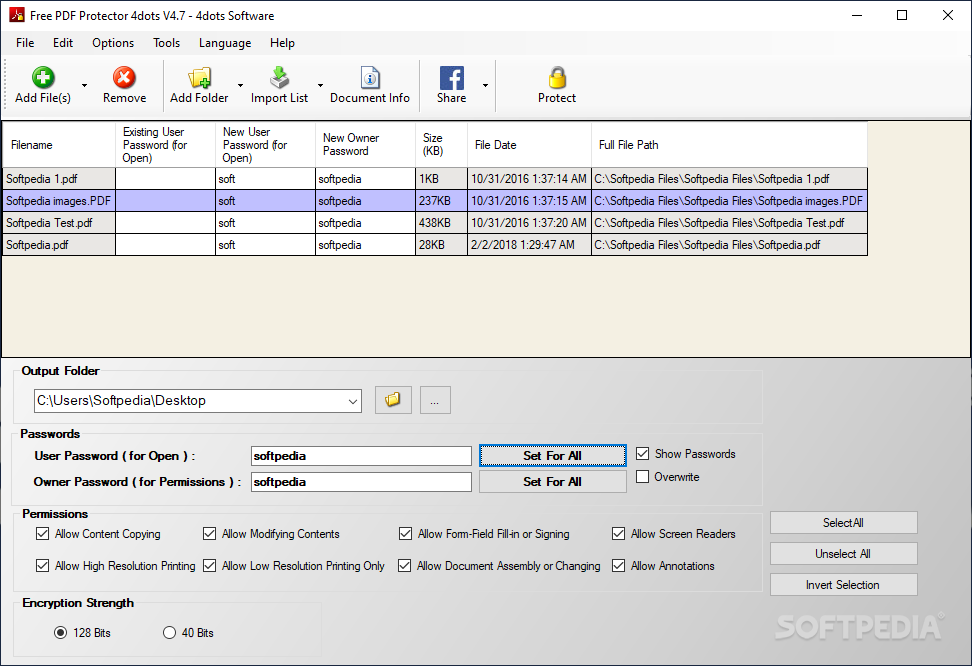Click the New Owner Password column header

pyautogui.click(x=365, y=144)
